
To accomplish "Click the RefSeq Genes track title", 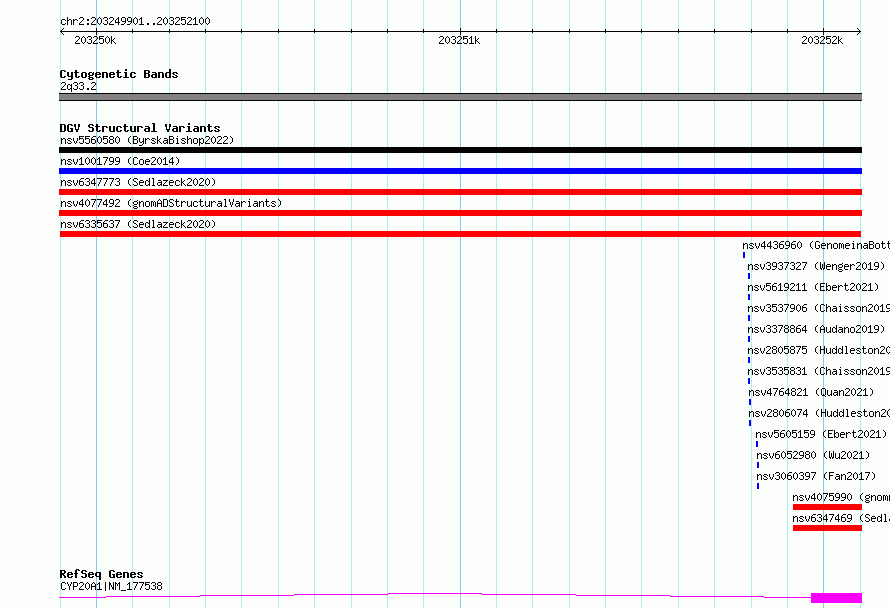I will point(101,575).
